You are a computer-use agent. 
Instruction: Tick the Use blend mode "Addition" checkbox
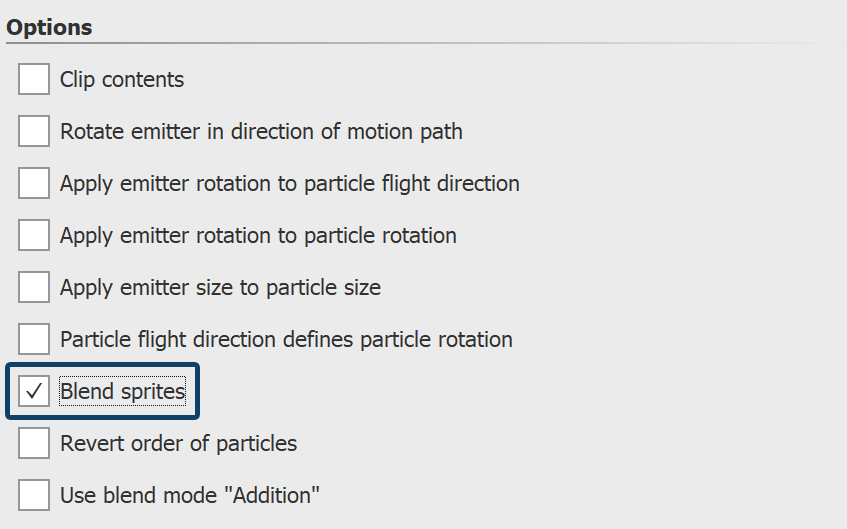pos(34,495)
